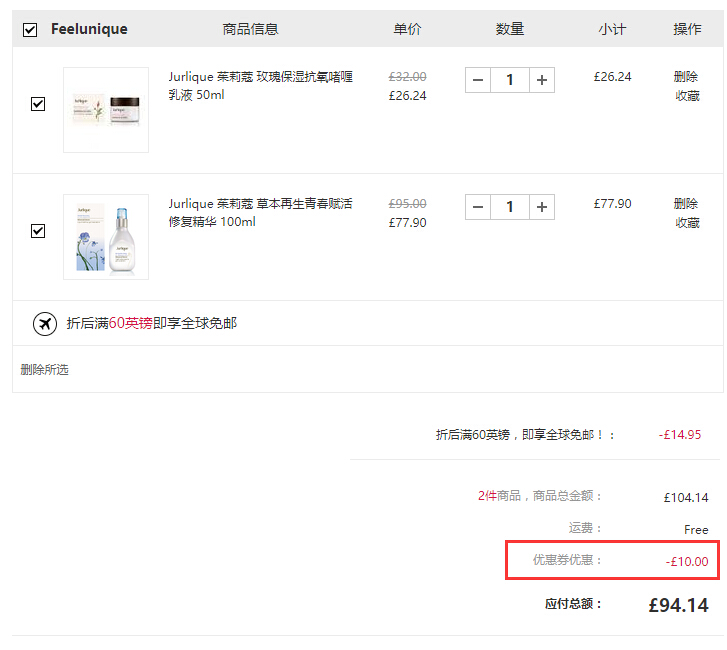Click 删除 for the 100ml serum
The width and height of the screenshot is (727, 650).
point(686,204)
